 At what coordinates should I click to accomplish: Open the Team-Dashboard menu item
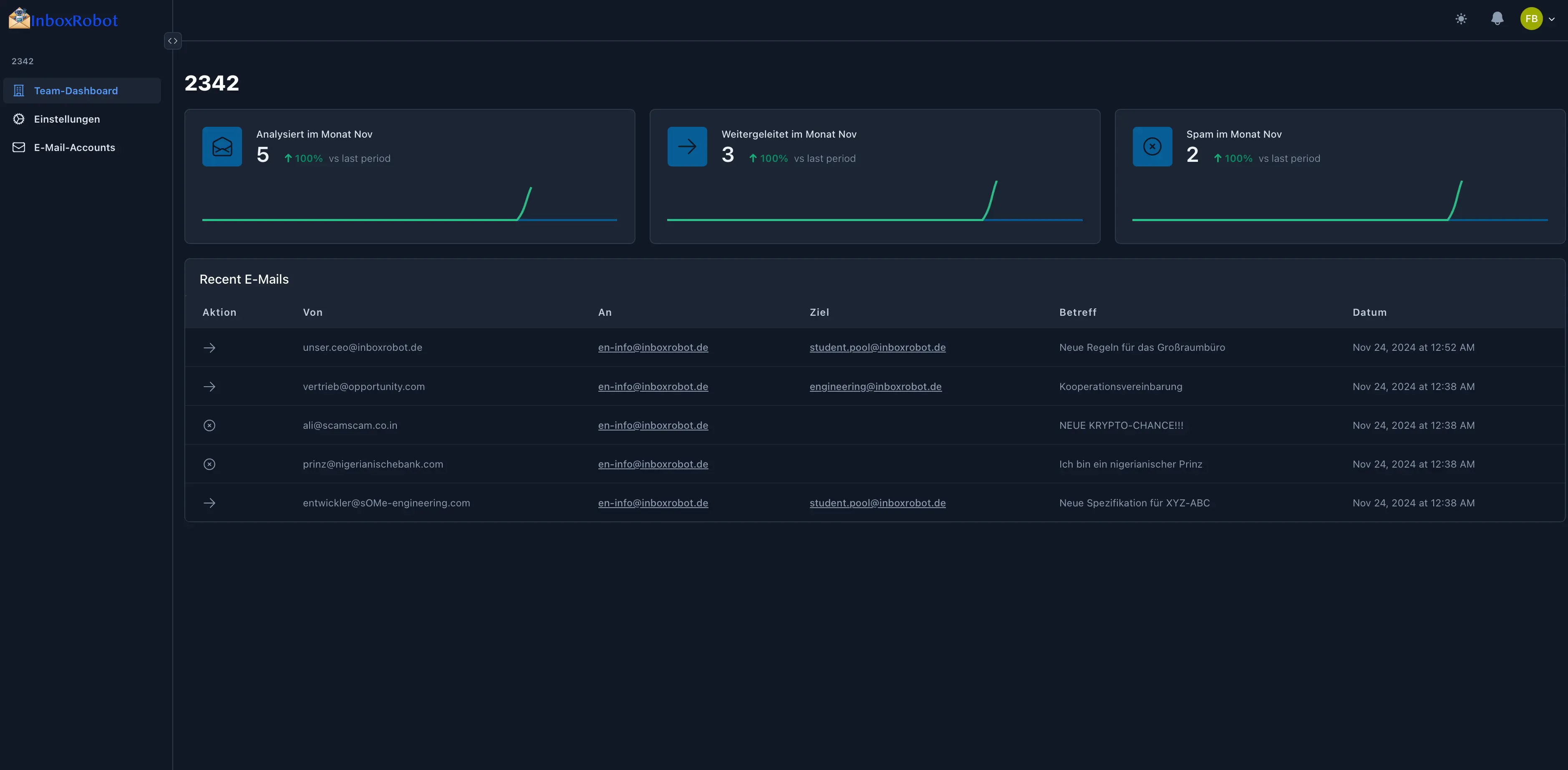(81, 91)
